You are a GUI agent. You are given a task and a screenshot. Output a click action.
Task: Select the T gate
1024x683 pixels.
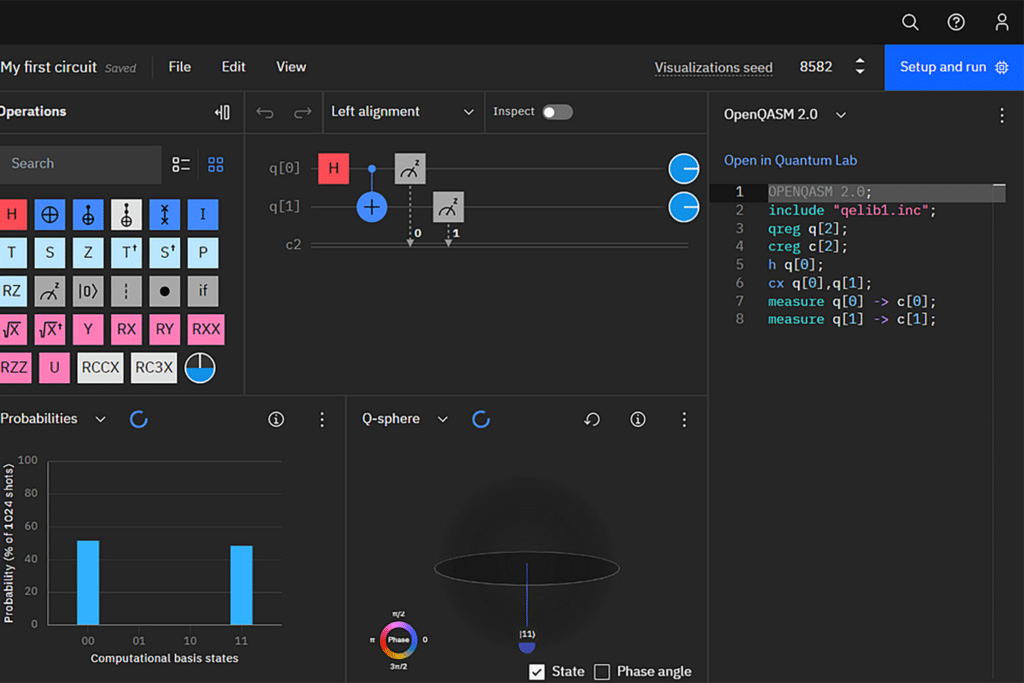(12, 253)
